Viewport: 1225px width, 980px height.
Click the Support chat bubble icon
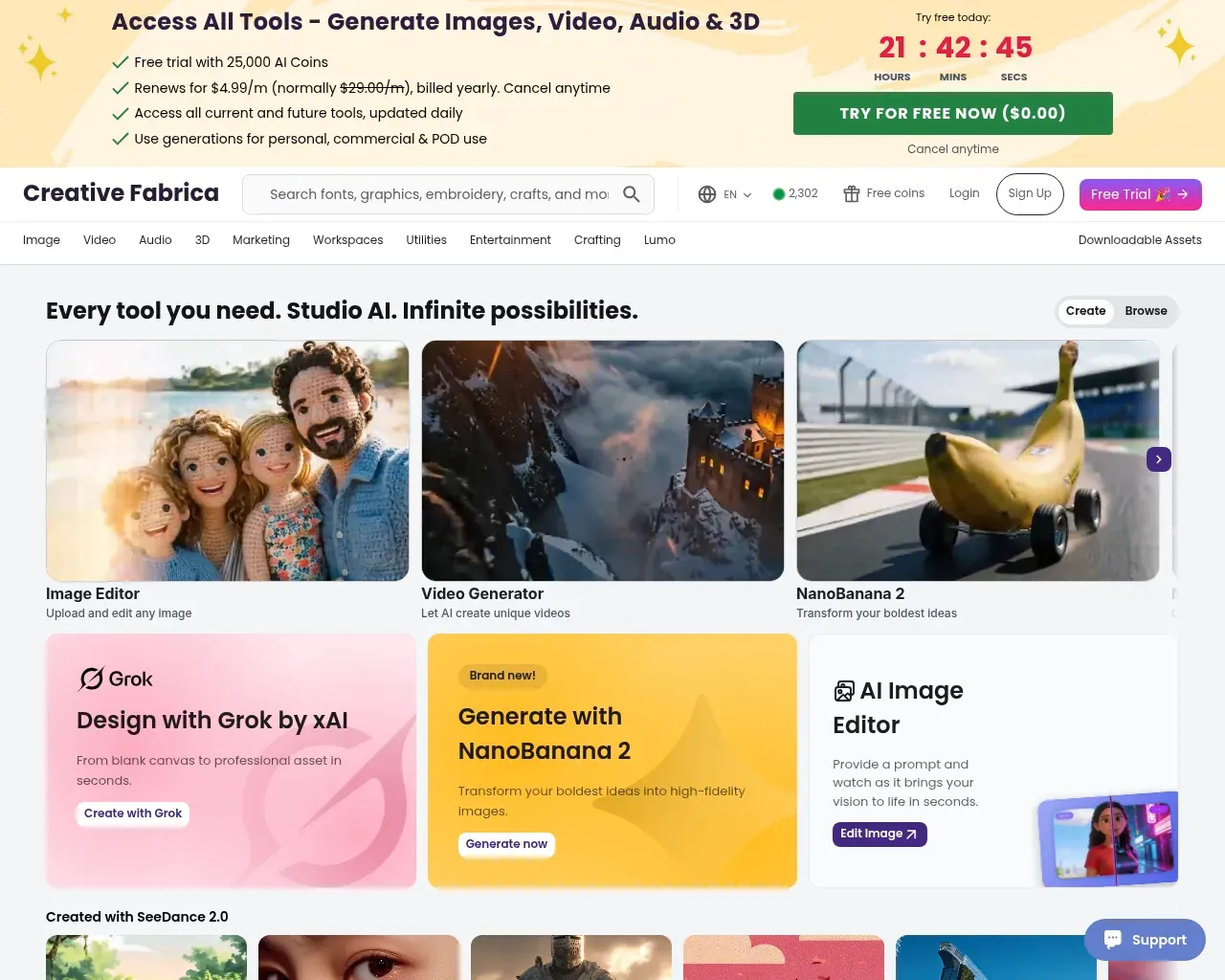click(1113, 939)
